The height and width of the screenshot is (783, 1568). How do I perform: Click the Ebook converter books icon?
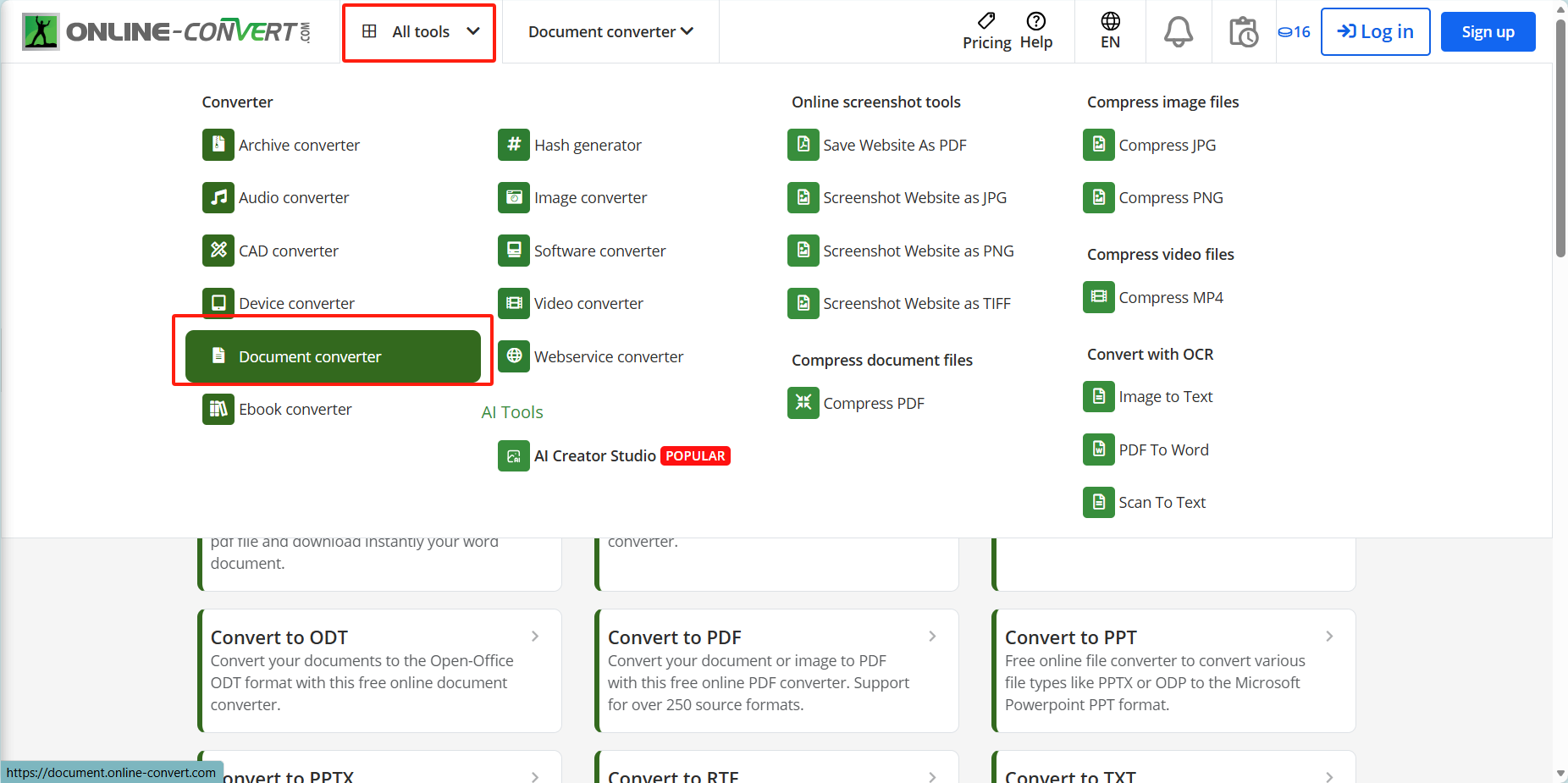[x=218, y=409]
